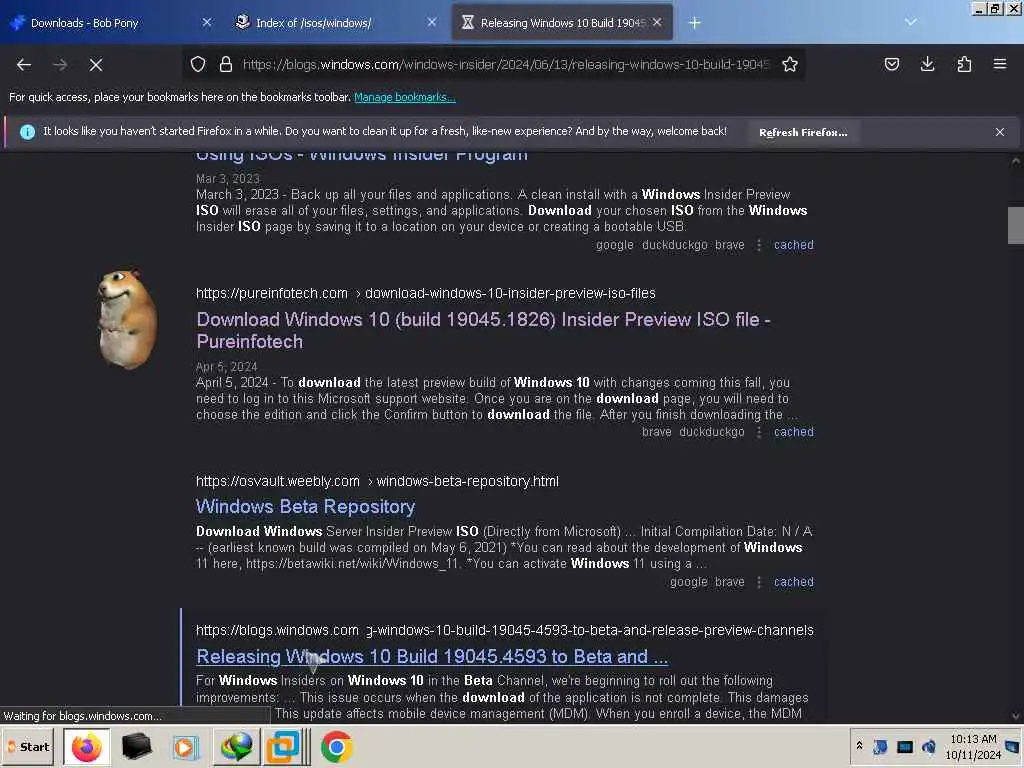Click duckduckgo source under Using ISOs result
Viewport: 1024px width, 768px height.
pos(675,245)
